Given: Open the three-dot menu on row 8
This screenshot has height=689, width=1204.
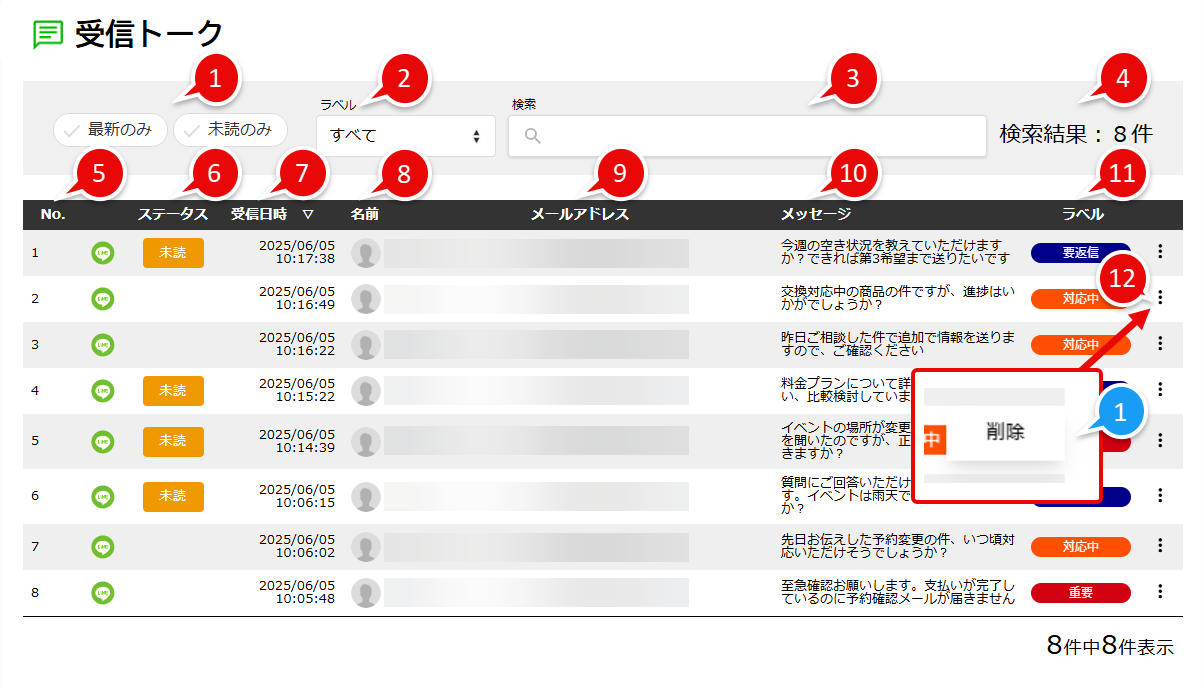Looking at the screenshot, I should pos(1159,592).
